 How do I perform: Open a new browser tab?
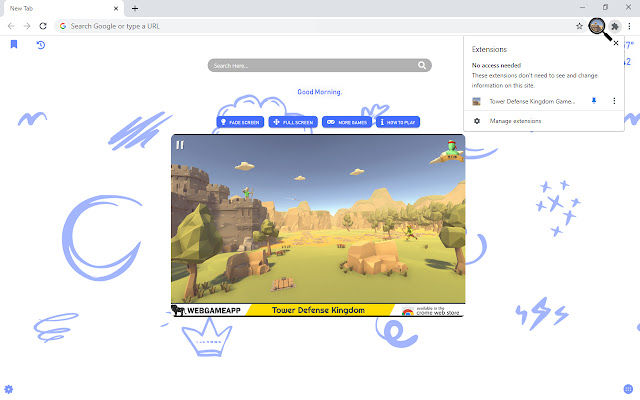(x=135, y=8)
